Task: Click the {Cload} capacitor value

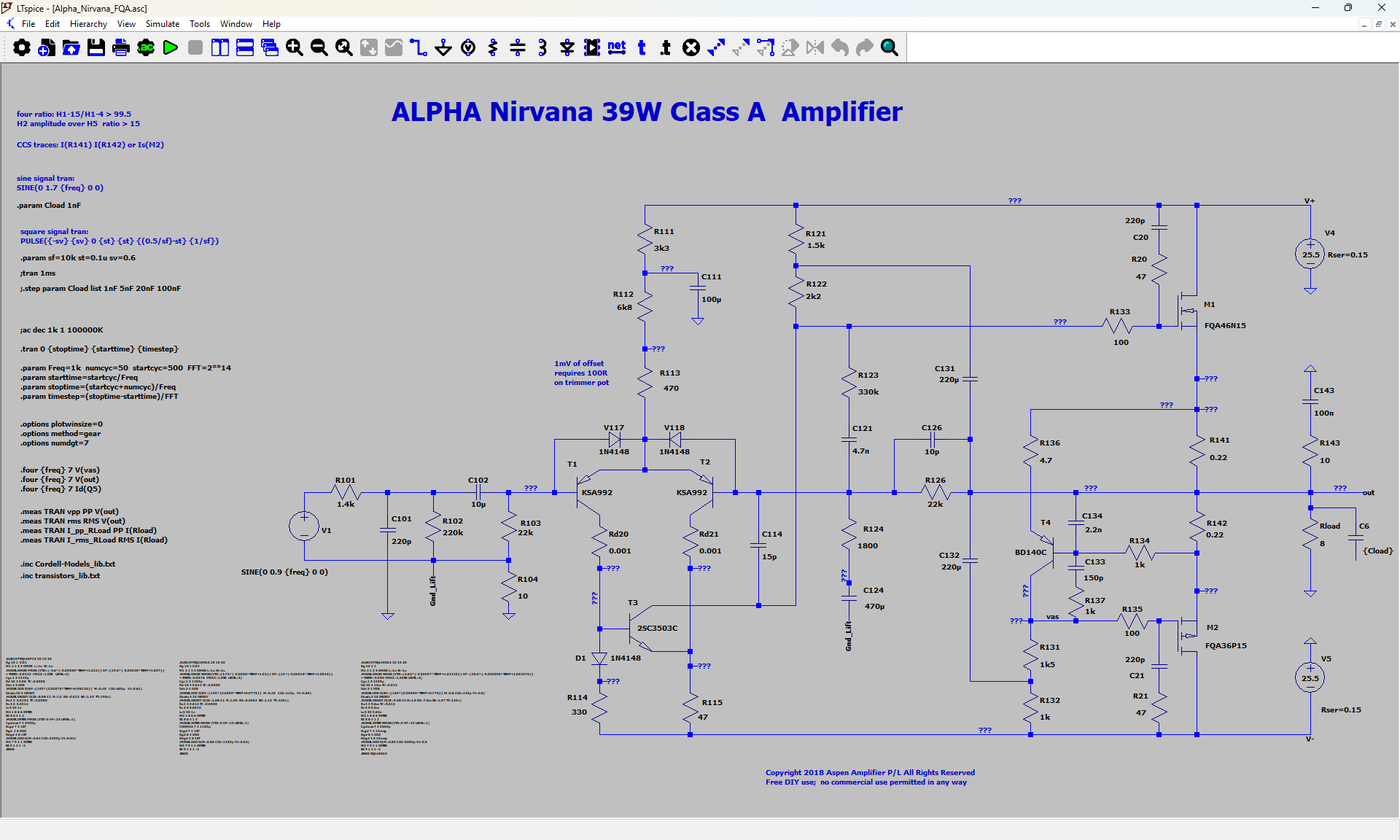Action: pos(1377,551)
